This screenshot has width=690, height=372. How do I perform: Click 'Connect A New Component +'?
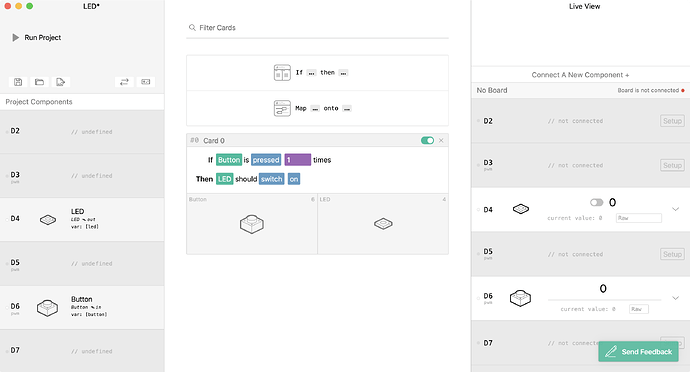(580, 75)
